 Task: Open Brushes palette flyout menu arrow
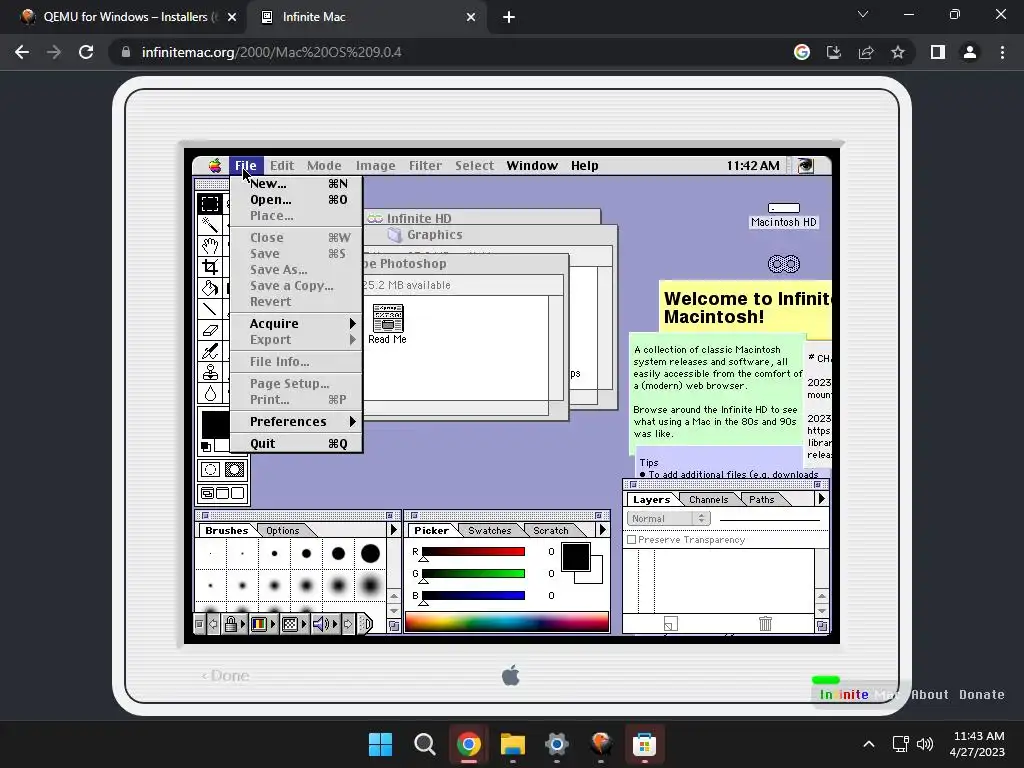[x=393, y=530]
